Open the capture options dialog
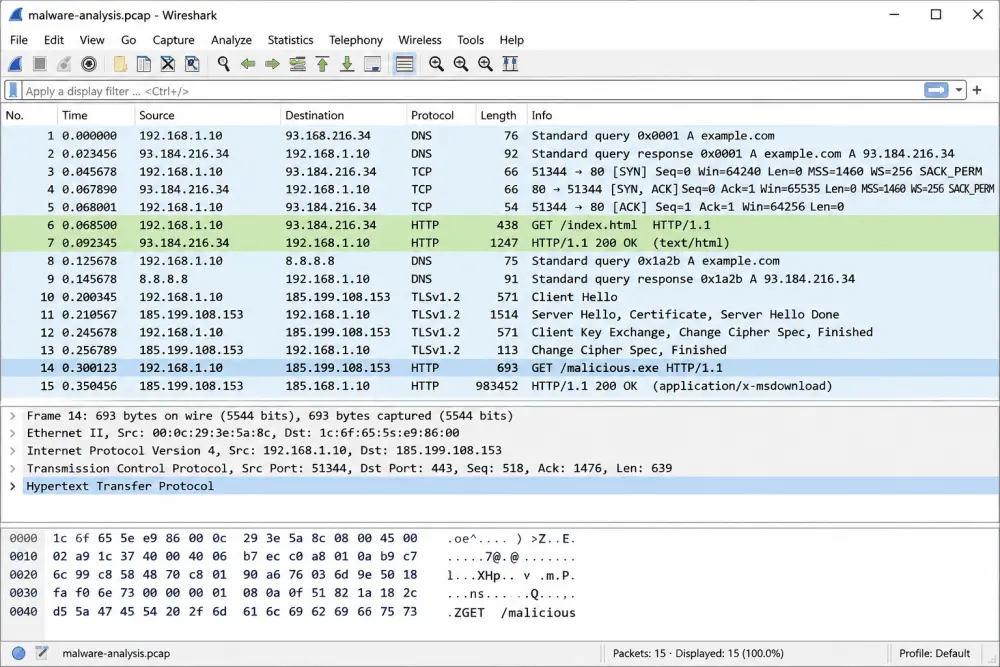Image resolution: width=1000 pixels, height=667 pixels. pyautogui.click(x=89, y=64)
